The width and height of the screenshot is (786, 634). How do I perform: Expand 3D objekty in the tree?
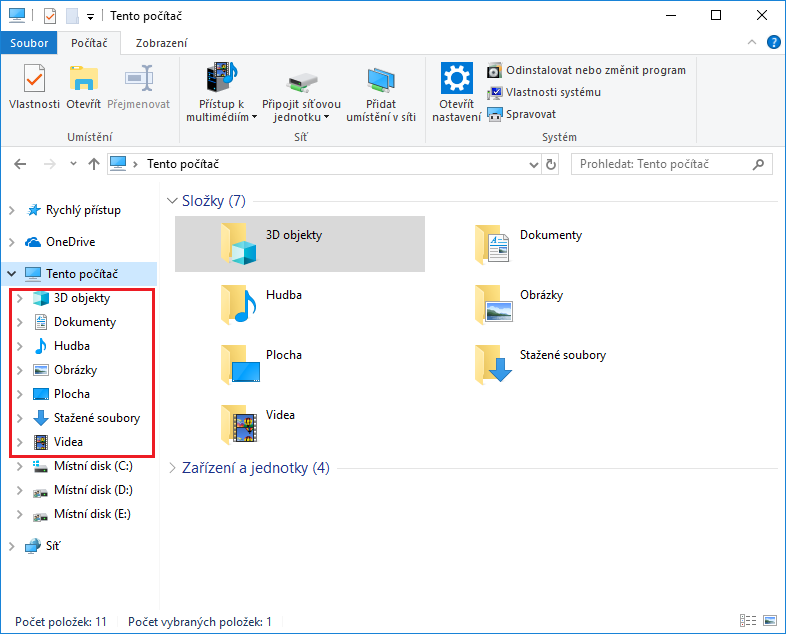(x=20, y=298)
